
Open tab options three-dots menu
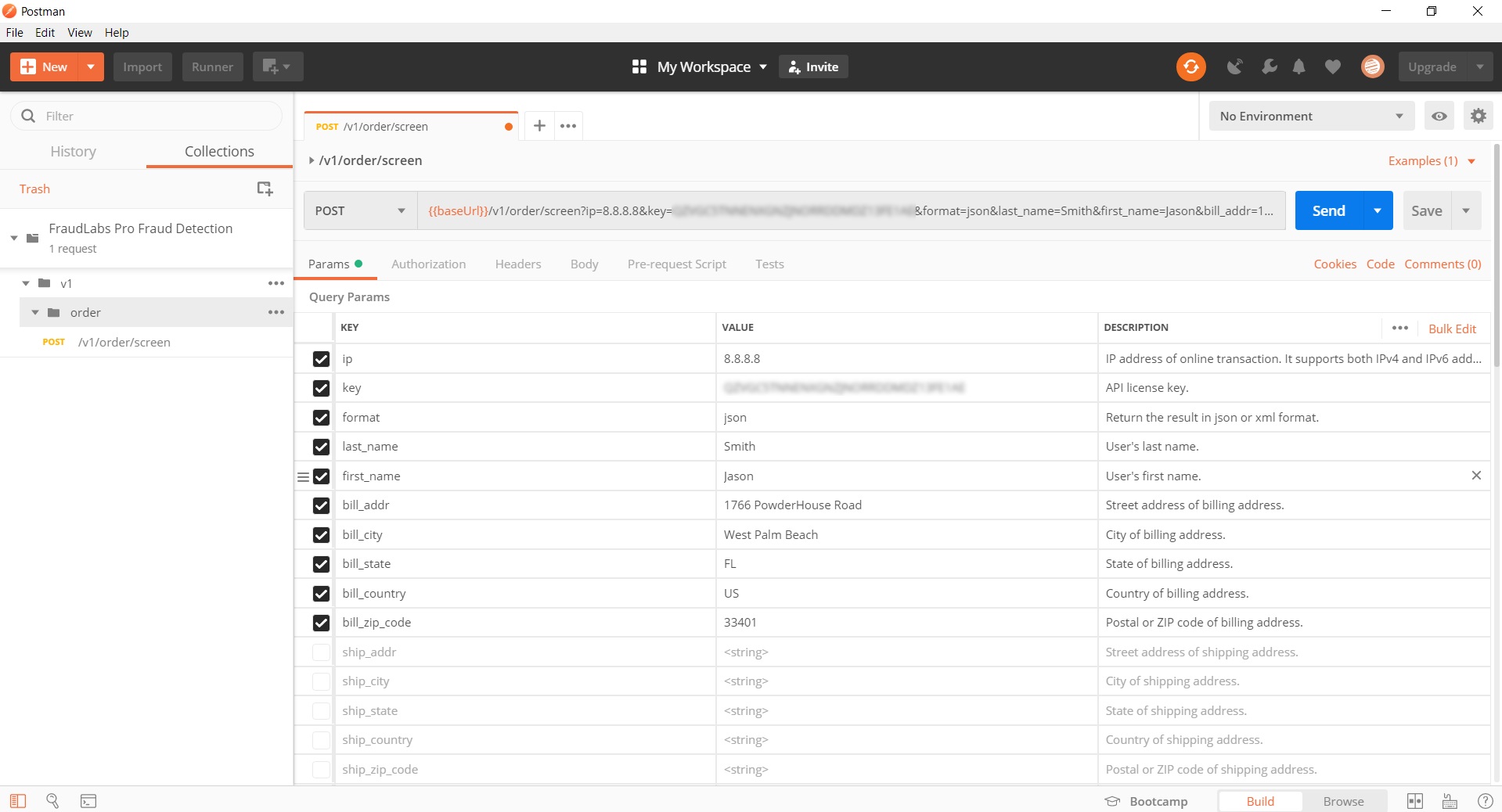568,125
